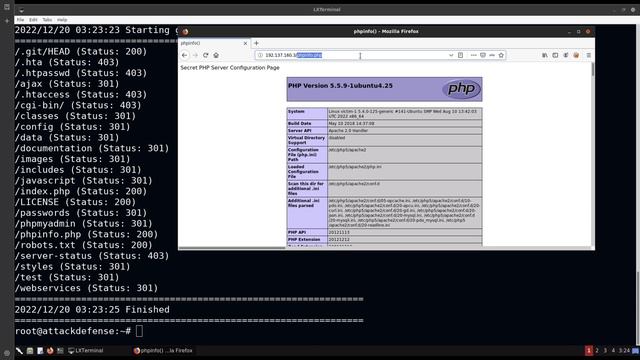Click 'PHP Version 5.5.9-1ubuntu4.25' heading

click(340, 86)
